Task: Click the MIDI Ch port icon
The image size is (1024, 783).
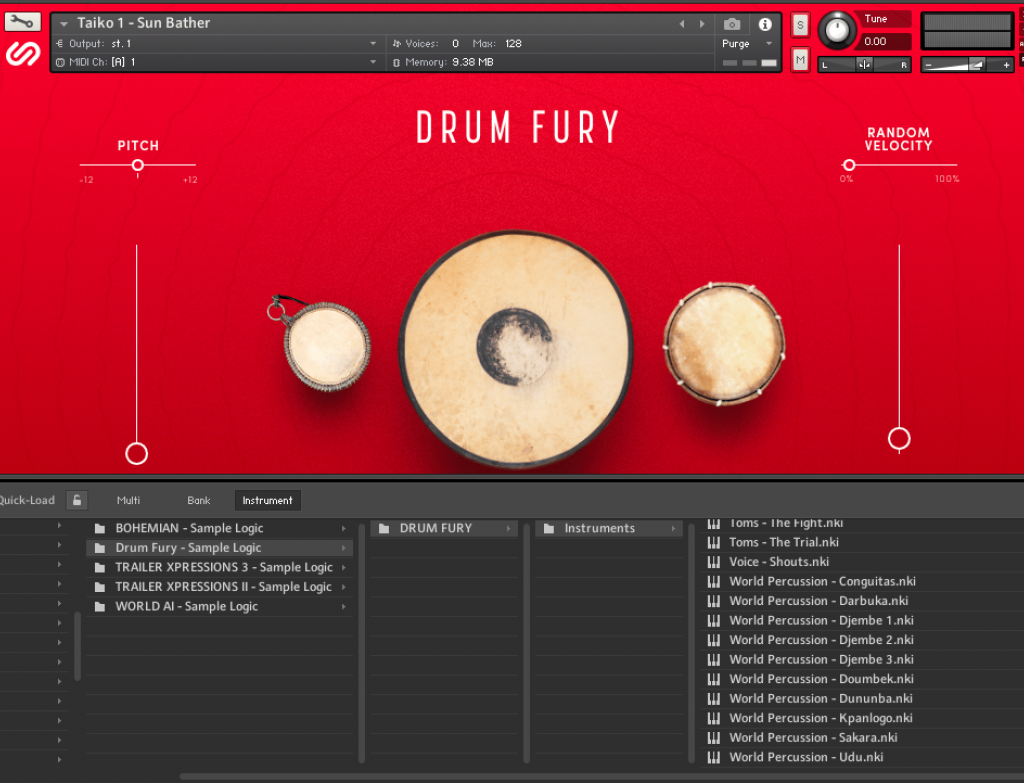Action: click(60, 63)
